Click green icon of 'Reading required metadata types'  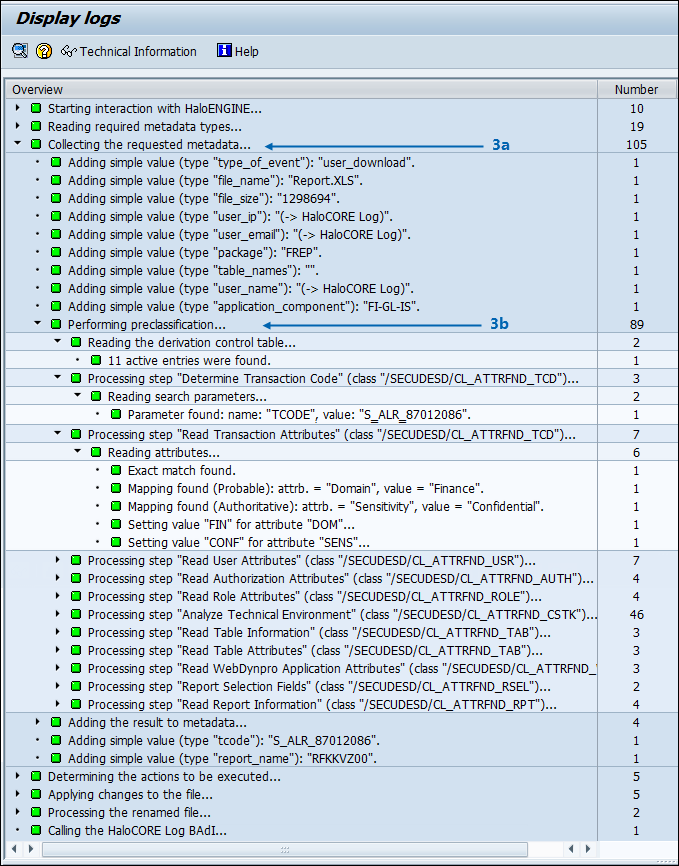pyautogui.click(x=36, y=126)
